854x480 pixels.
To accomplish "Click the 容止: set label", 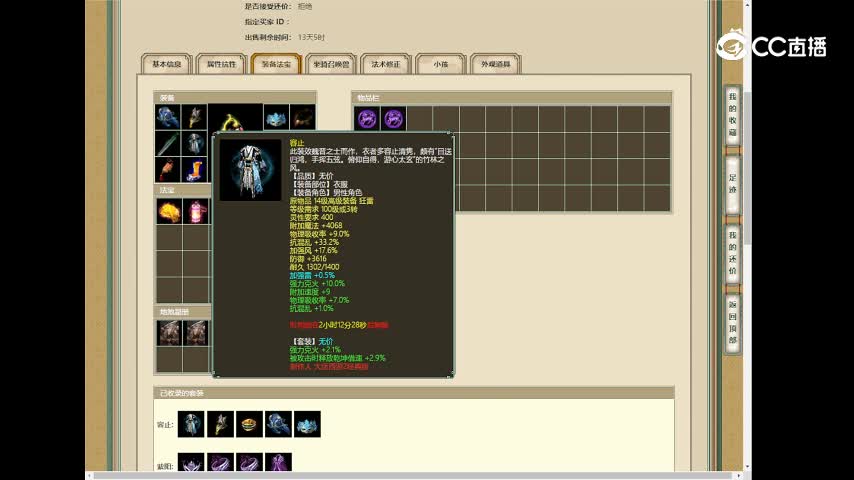I will 165,425.
